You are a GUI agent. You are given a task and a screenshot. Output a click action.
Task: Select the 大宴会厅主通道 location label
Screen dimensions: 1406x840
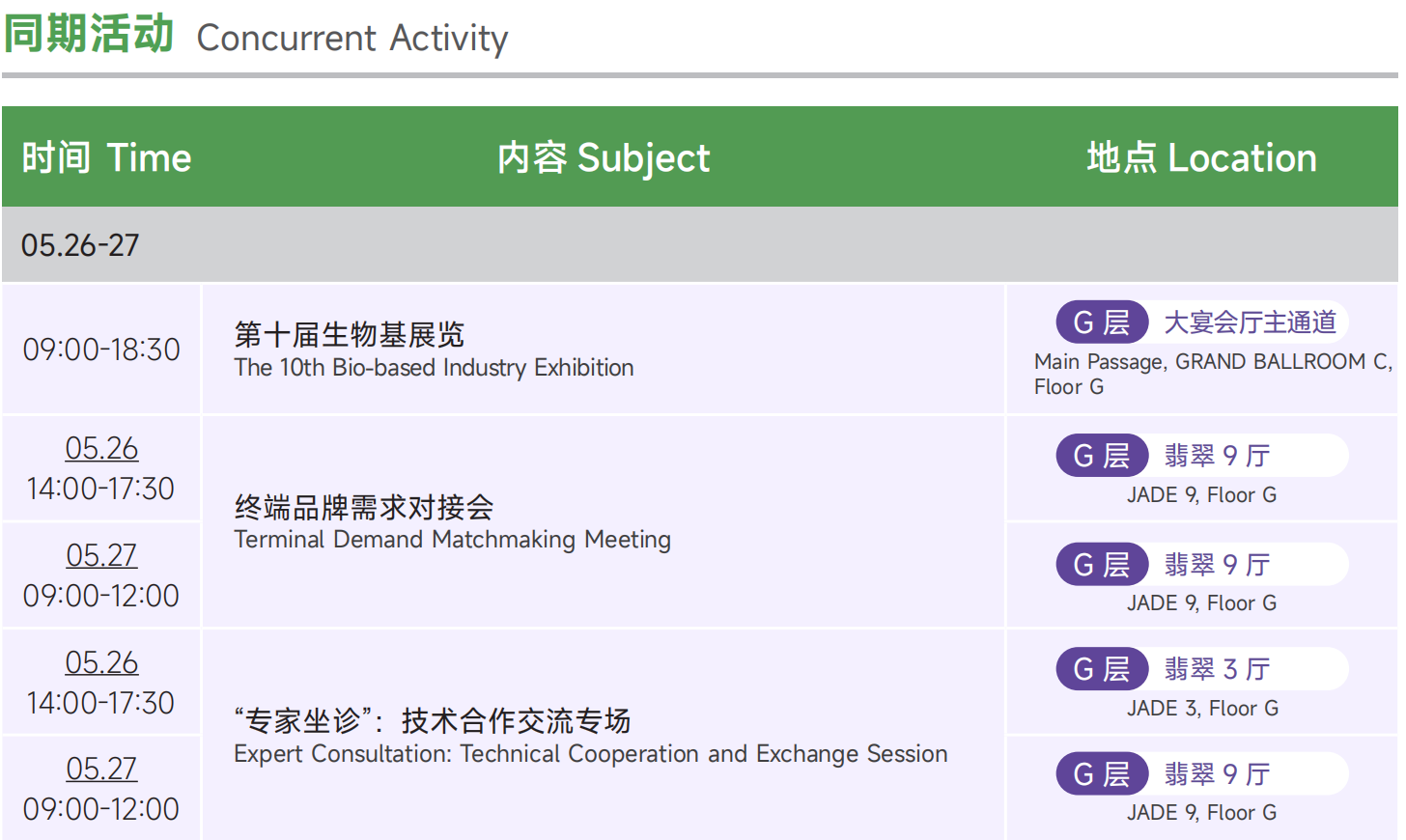(1250, 322)
